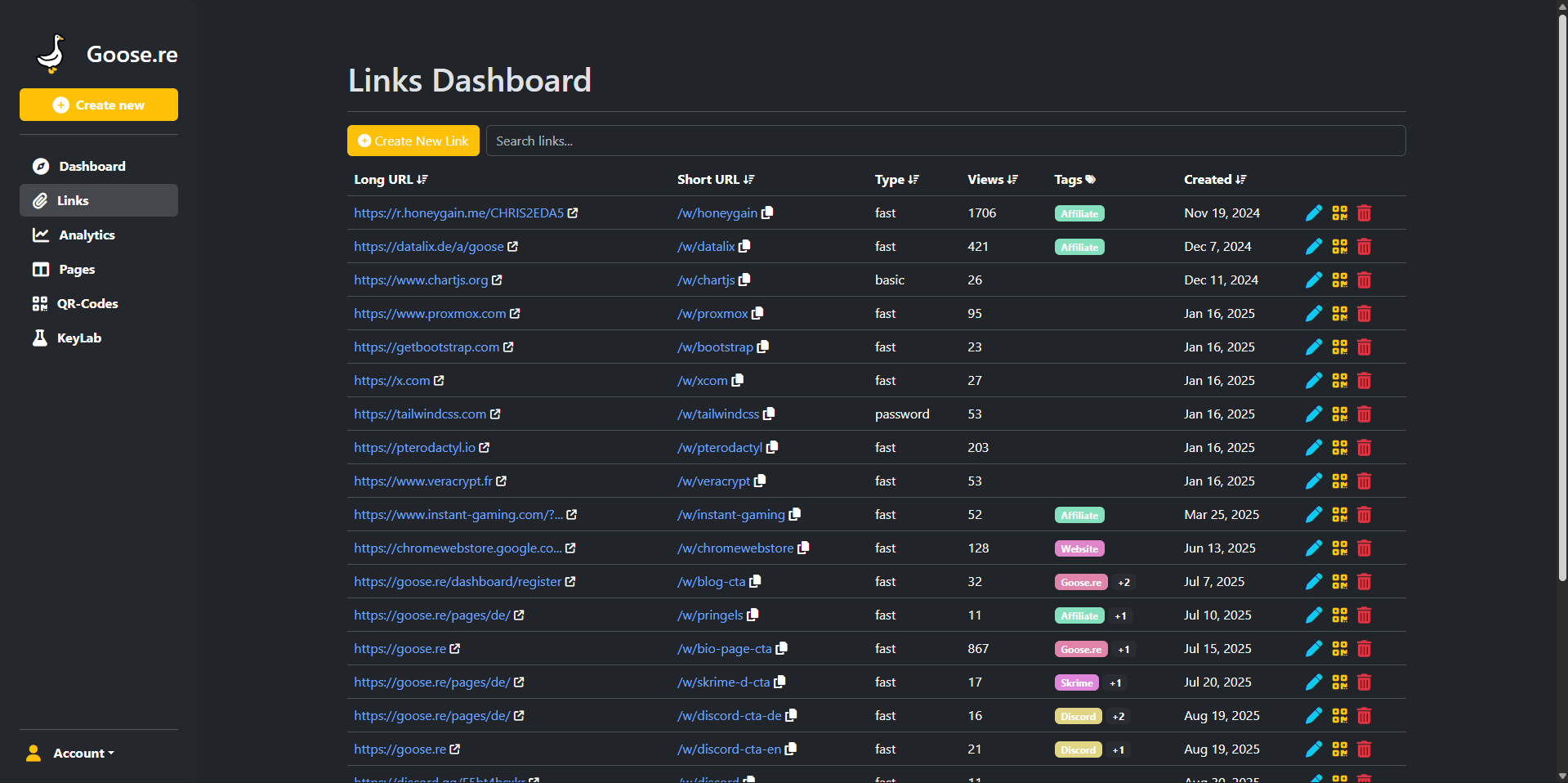The width and height of the screenshot is (1568, 783).
Task: Delete the blog-cta link
Action: (x=1364, y=582)
